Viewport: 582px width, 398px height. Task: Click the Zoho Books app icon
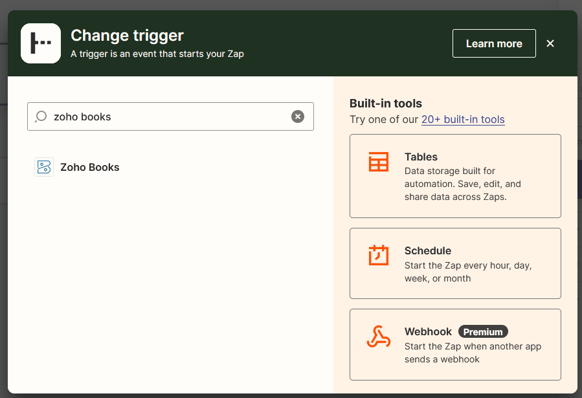click(x=44, y=167)
